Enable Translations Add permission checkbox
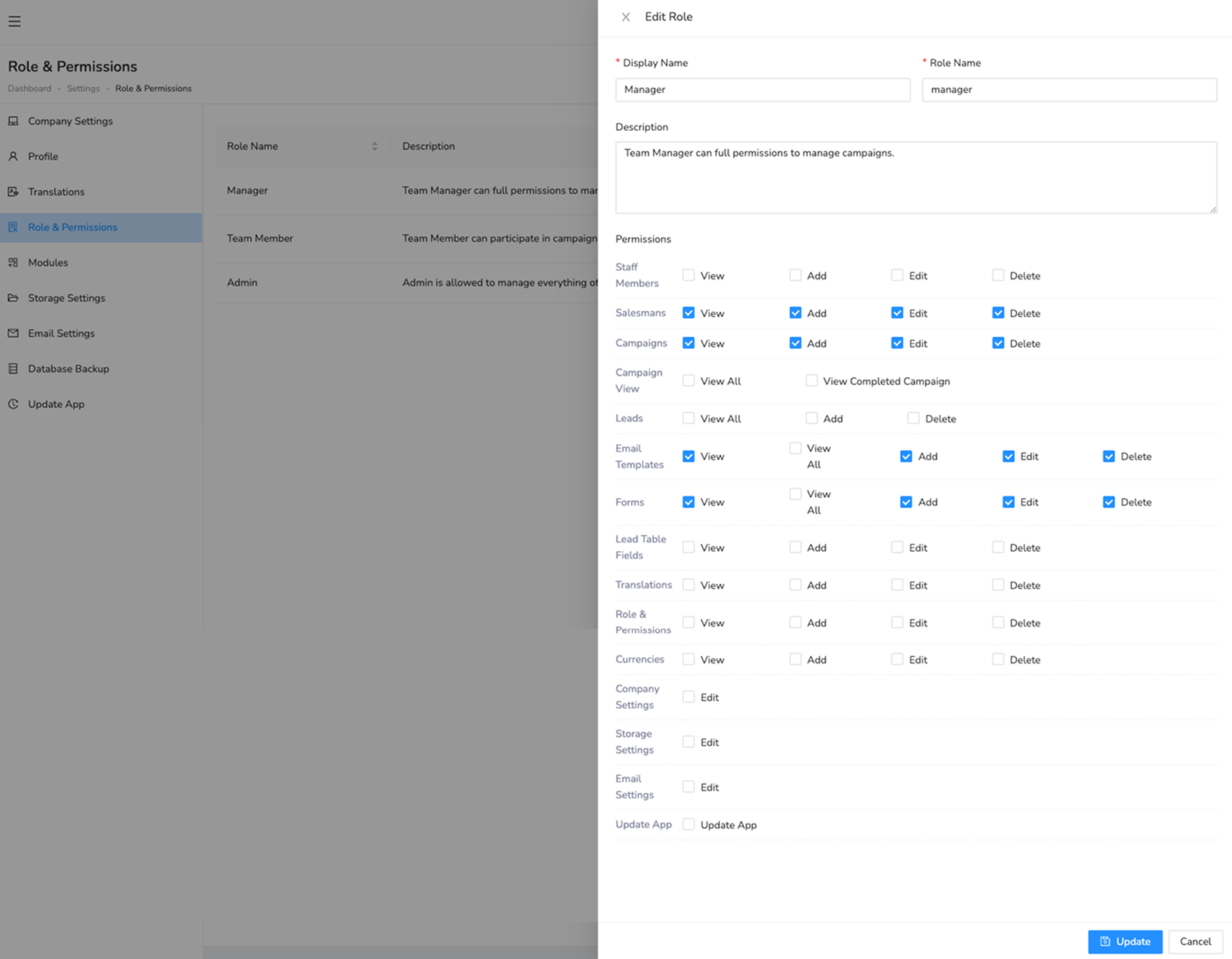 click(x=795, y=585)
